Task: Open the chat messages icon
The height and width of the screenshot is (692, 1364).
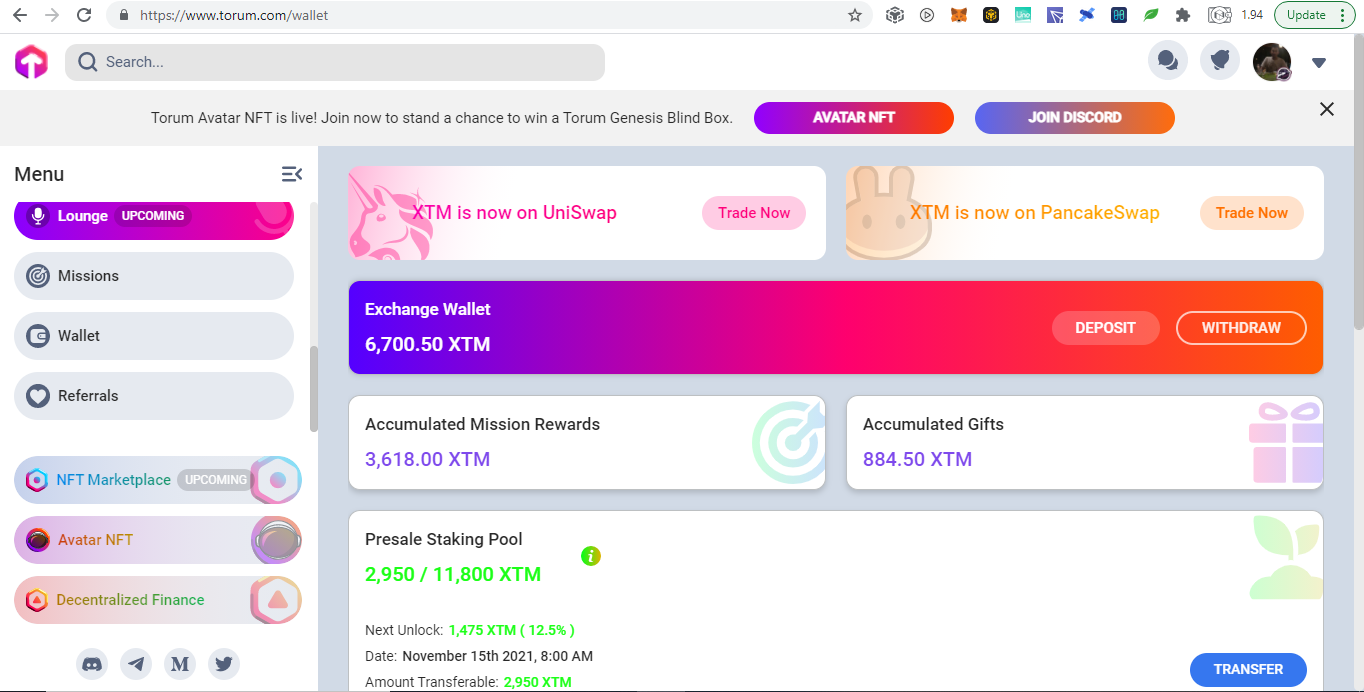Action: [1168, 61]
